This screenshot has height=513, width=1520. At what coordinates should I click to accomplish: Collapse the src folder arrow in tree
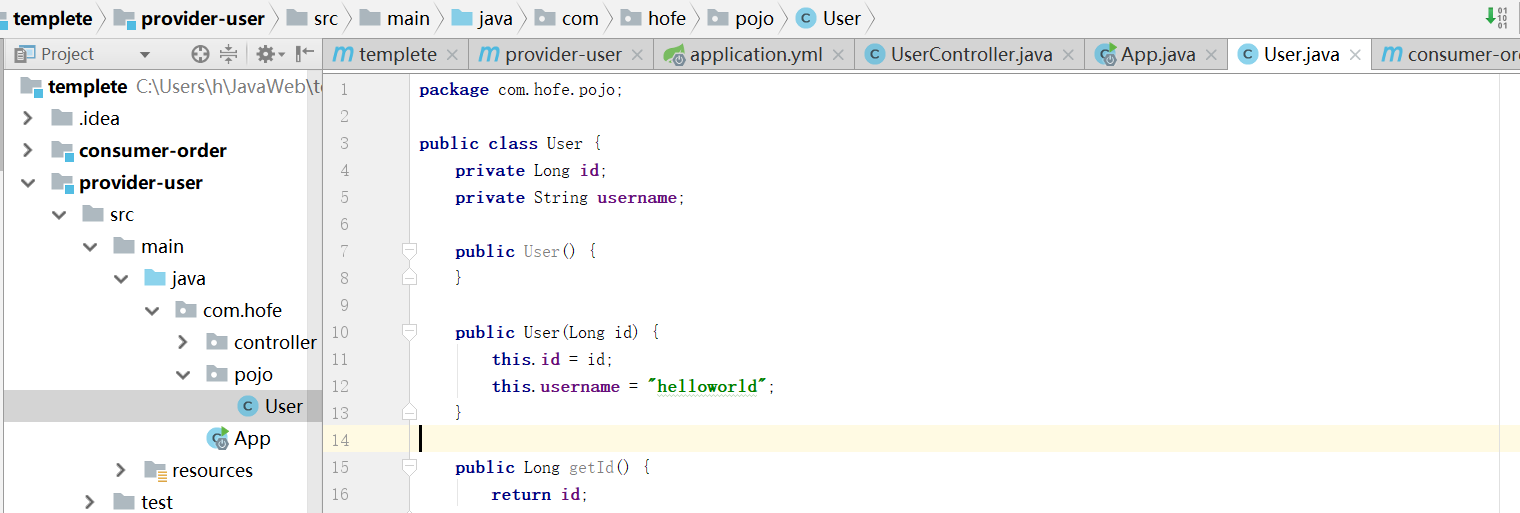(x=59, y=214)
